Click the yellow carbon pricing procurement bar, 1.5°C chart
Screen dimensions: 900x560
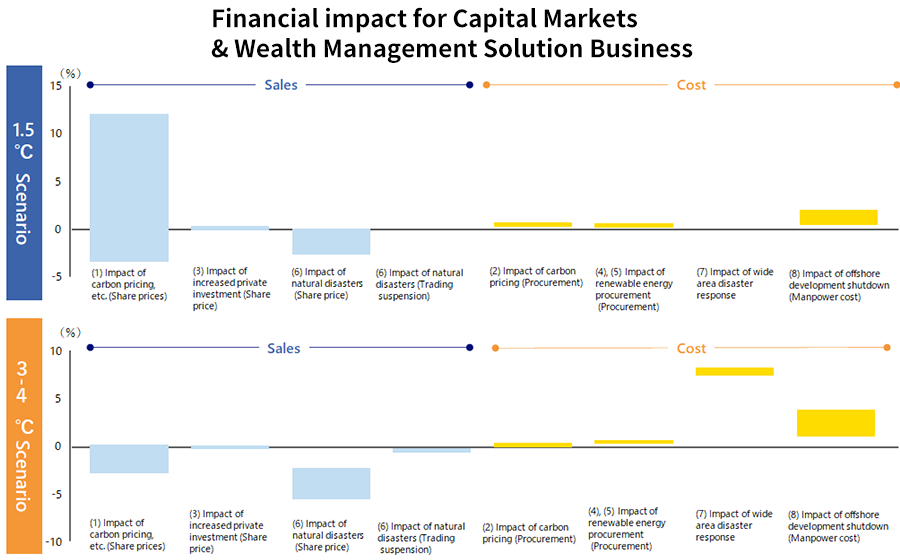coord(531,225)
